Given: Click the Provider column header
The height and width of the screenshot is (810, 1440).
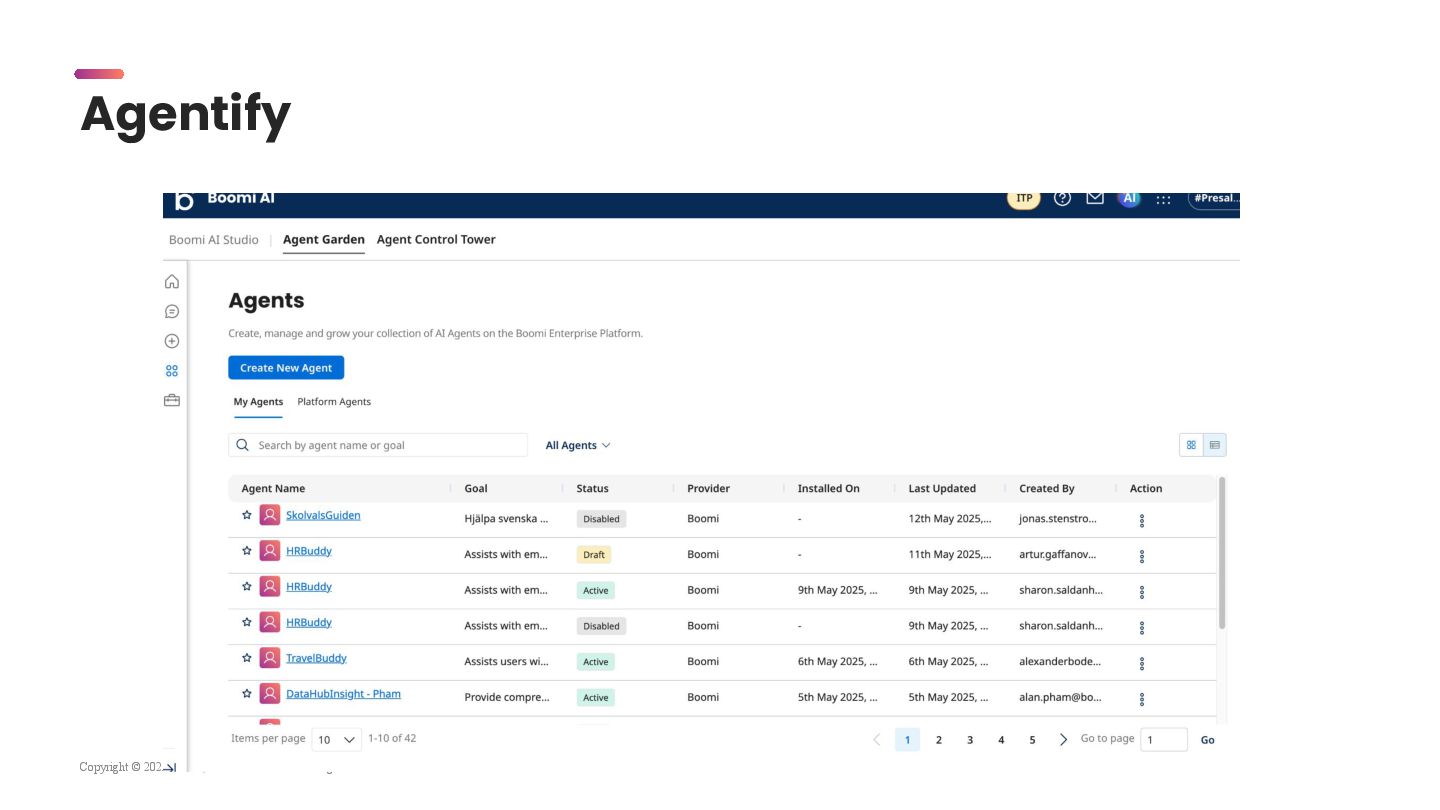Looking at the screenshot, I should tap(708, 489).
